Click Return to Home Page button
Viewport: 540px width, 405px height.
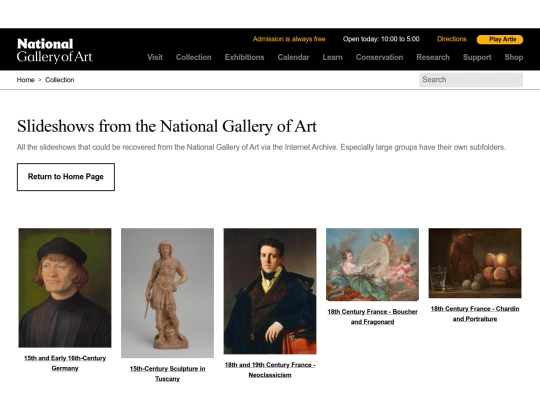click(66, 177)
